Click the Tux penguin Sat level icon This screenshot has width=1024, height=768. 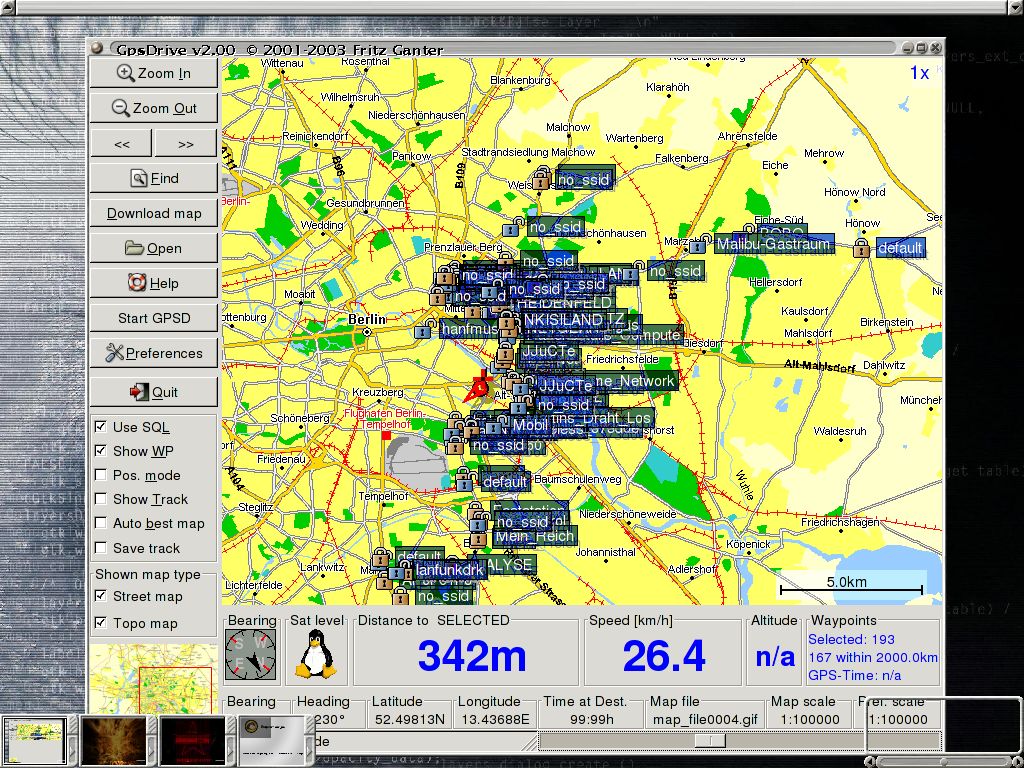pyautogui.click(x=316, y=654)
